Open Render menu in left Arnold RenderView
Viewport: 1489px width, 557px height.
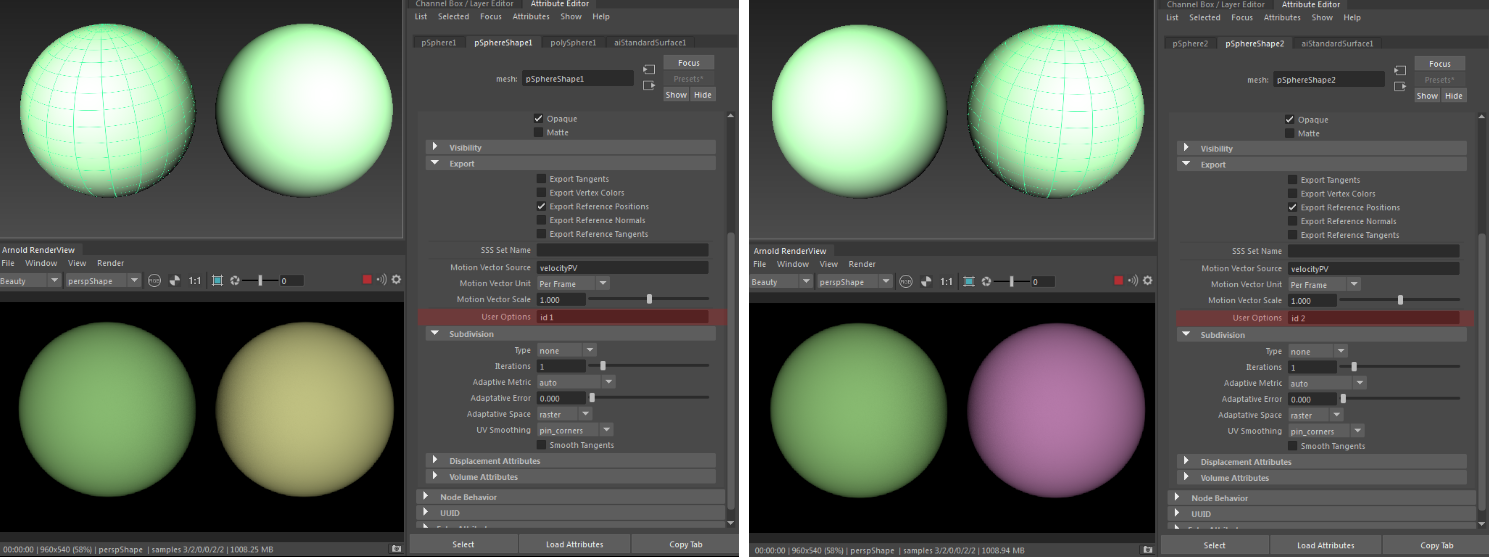click(x=111, y=263)
